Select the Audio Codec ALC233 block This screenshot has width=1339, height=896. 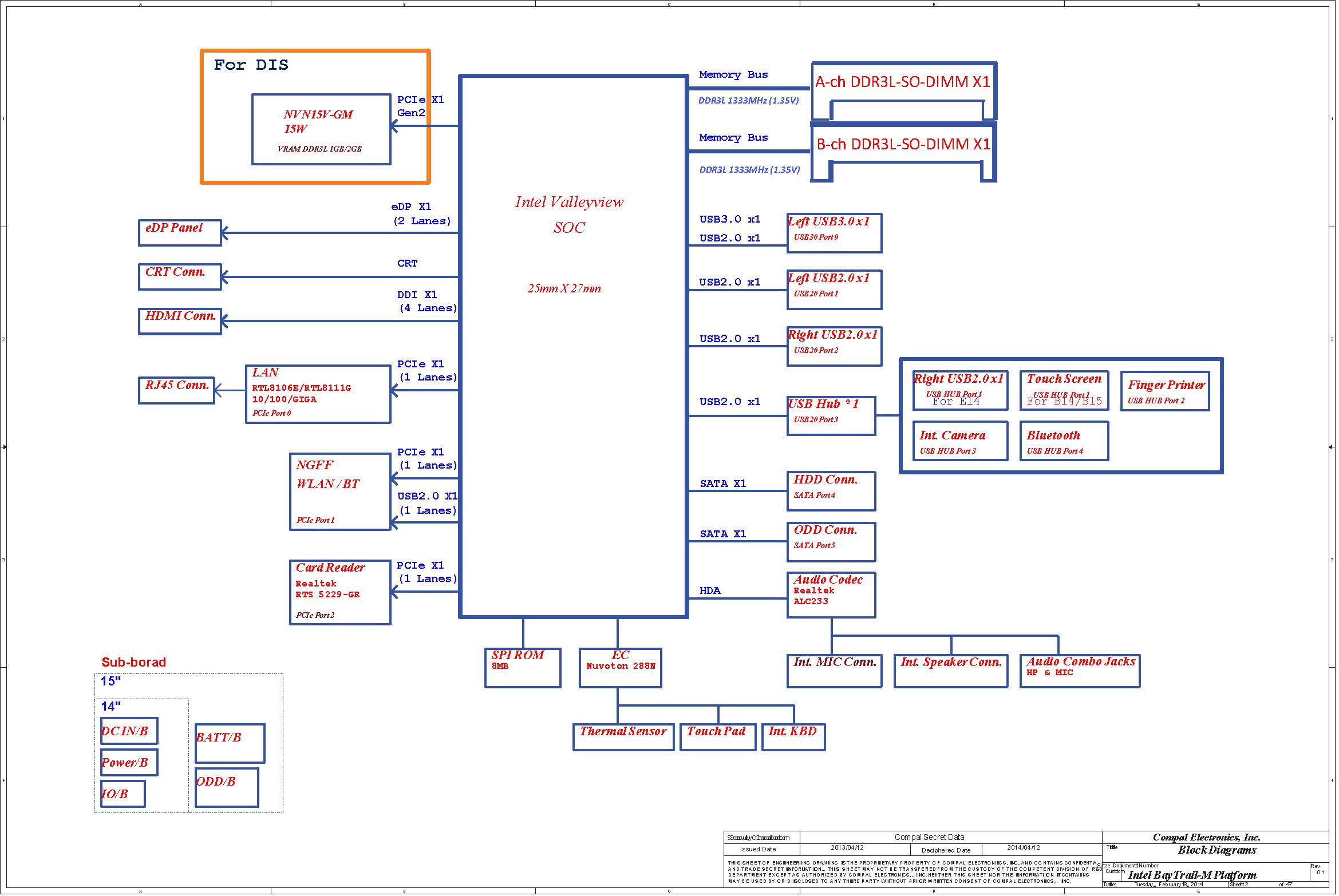pos(832,596)
